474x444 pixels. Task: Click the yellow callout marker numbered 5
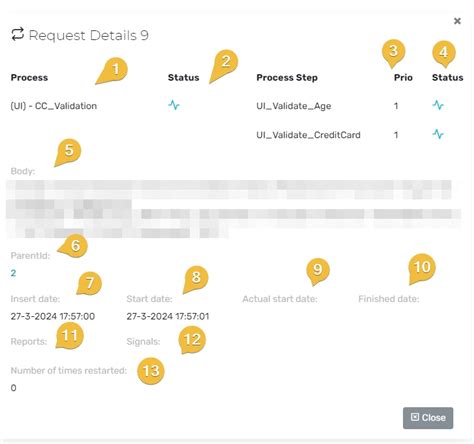tap(68, 153)
